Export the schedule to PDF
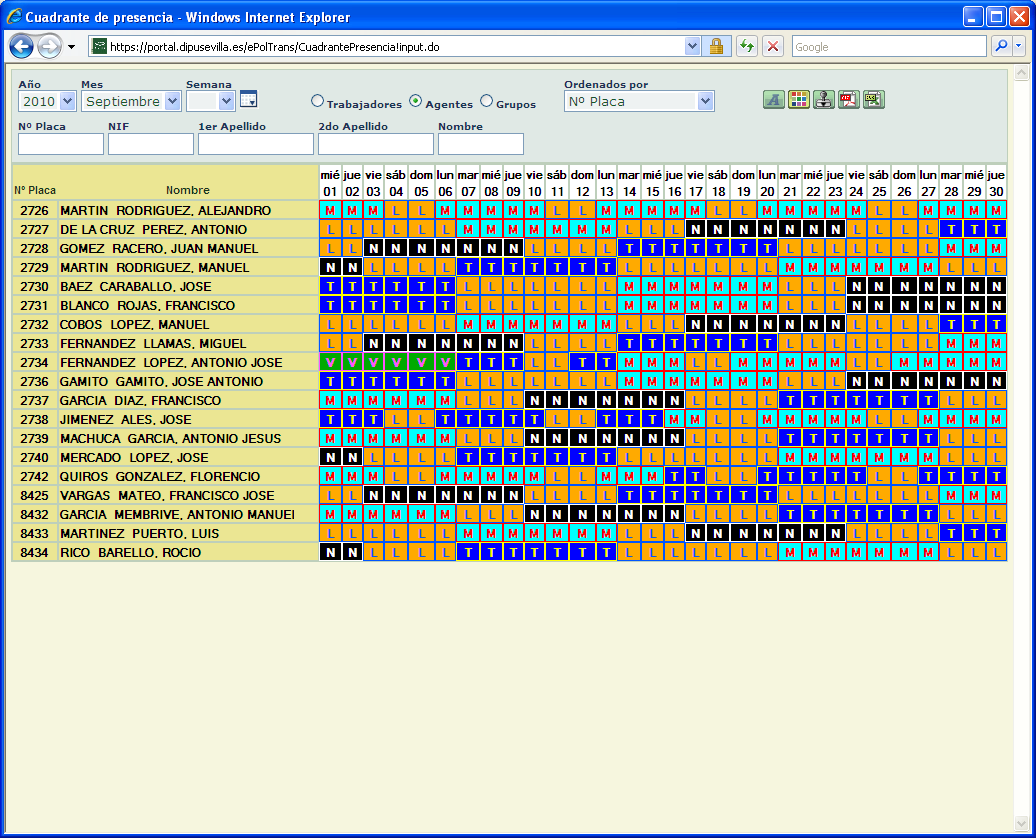Image resolution: width=1036 pixels, height=838 pixels. click(848, 99)
